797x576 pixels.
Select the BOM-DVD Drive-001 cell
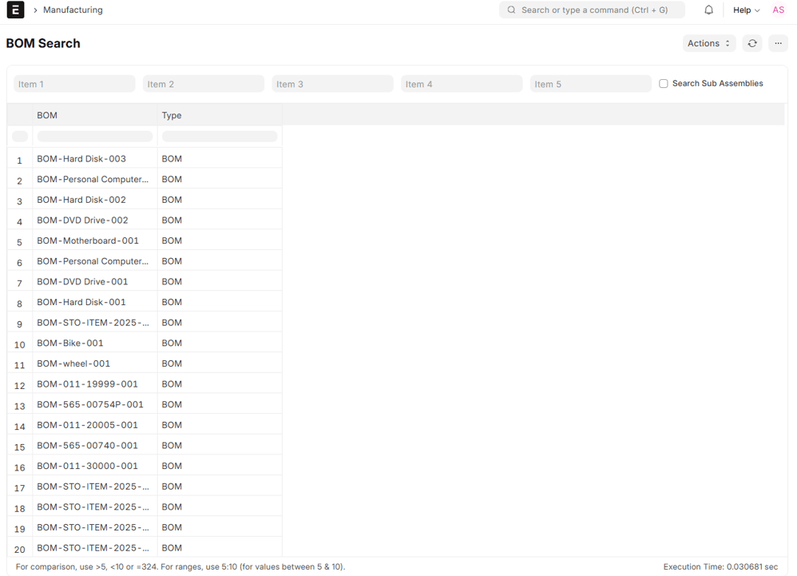click(95, 282)
